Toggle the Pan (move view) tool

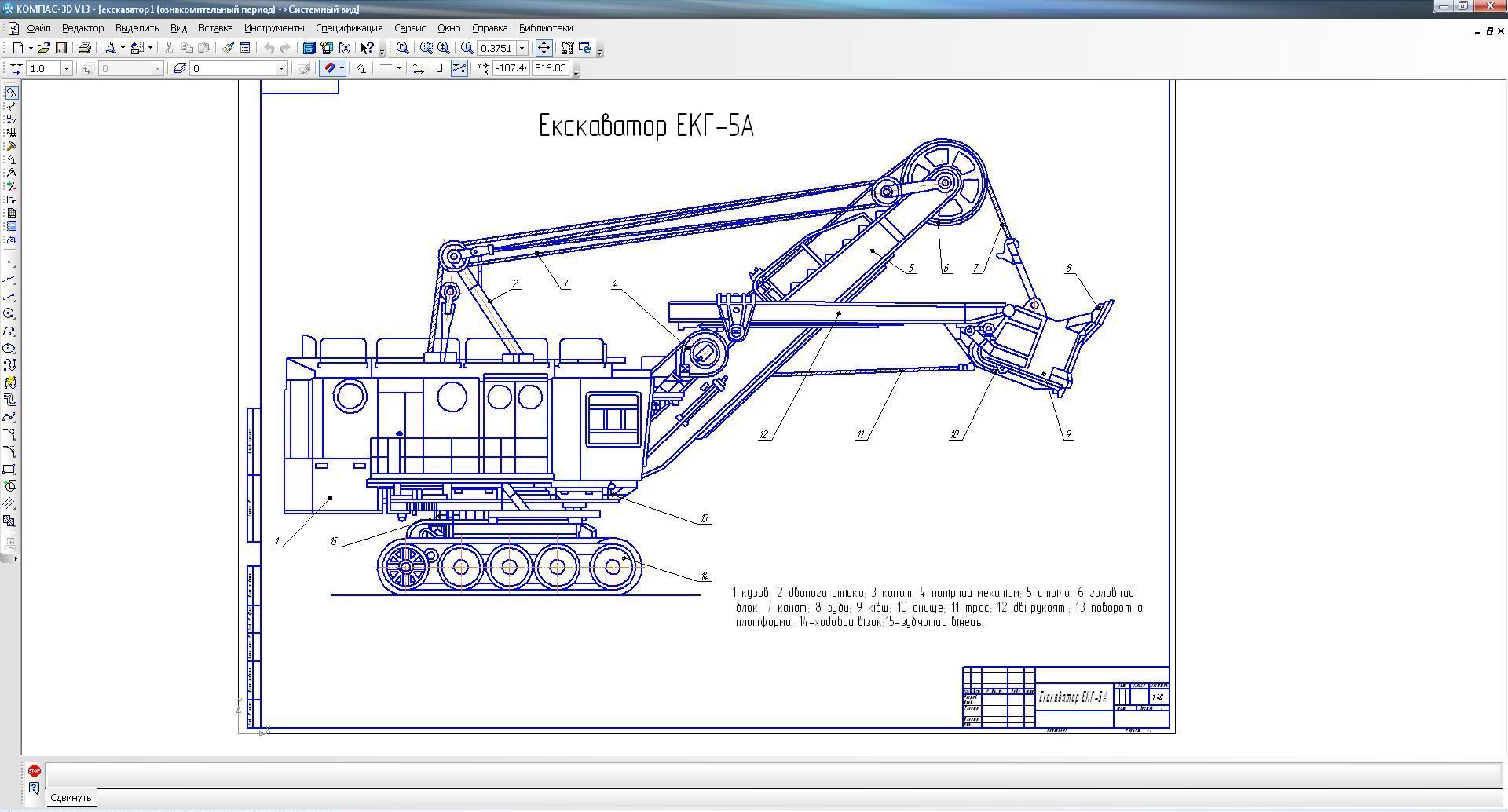[544, 48]
